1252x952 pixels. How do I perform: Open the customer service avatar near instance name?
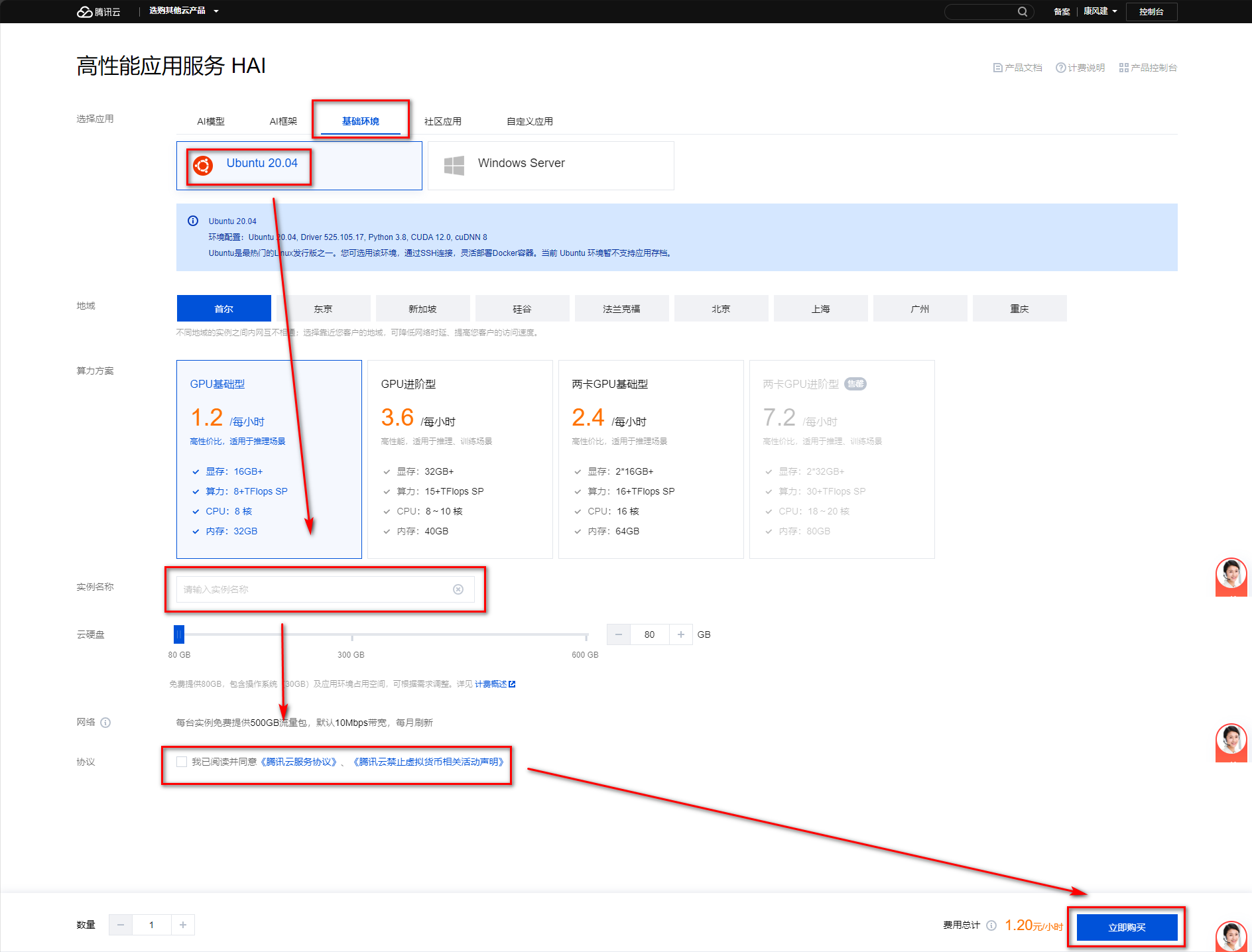1231,575
